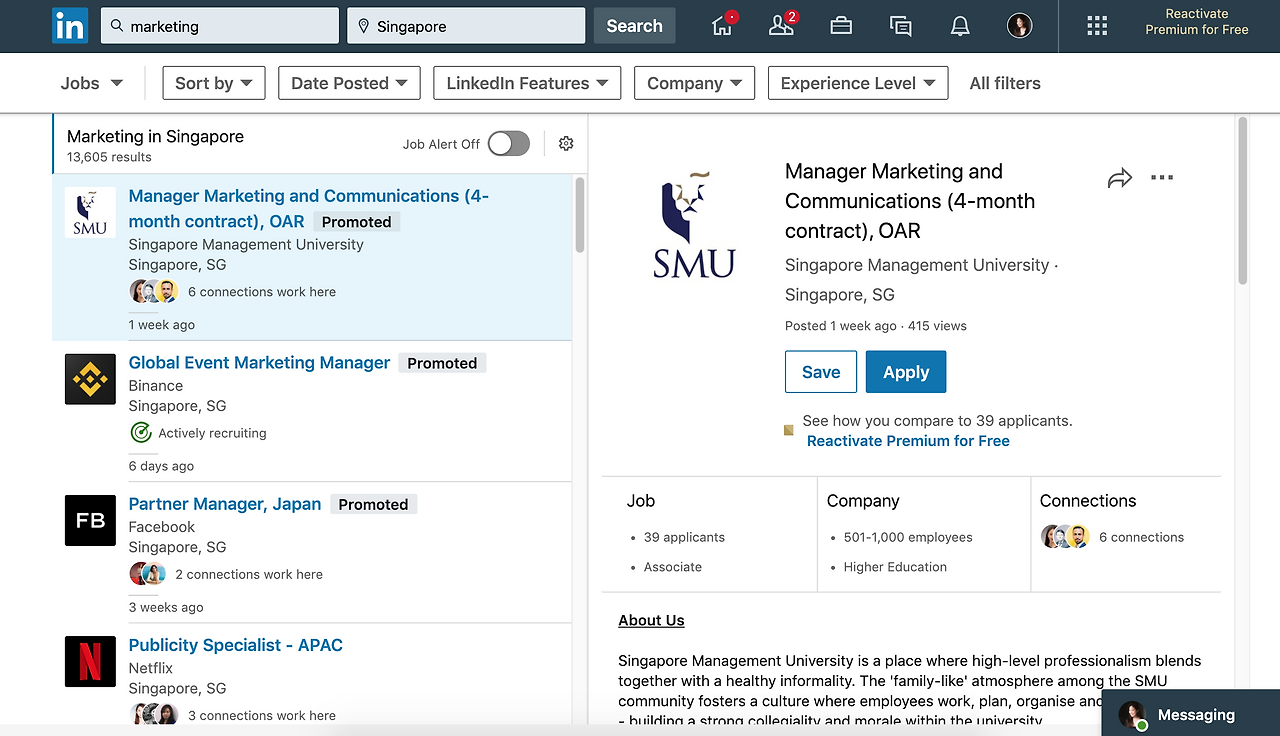Open the Messaging chat icon in navbar

coord(900,26)
